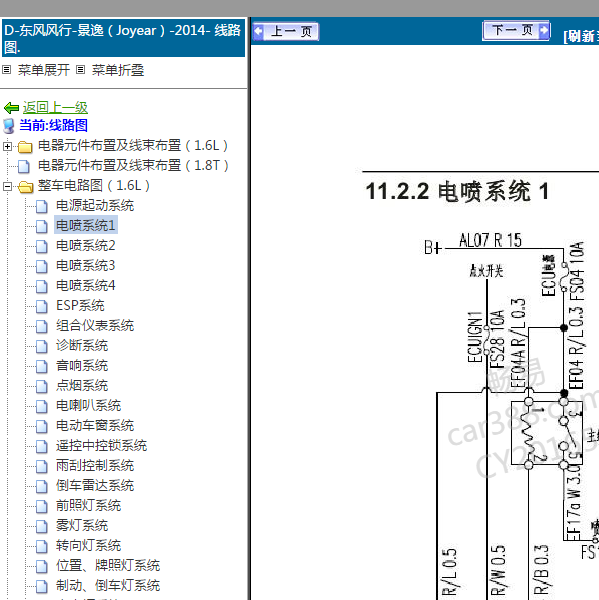Click page icon next to 诊断系统
Screen dimensions: 599x600
(x=42, y=347)
